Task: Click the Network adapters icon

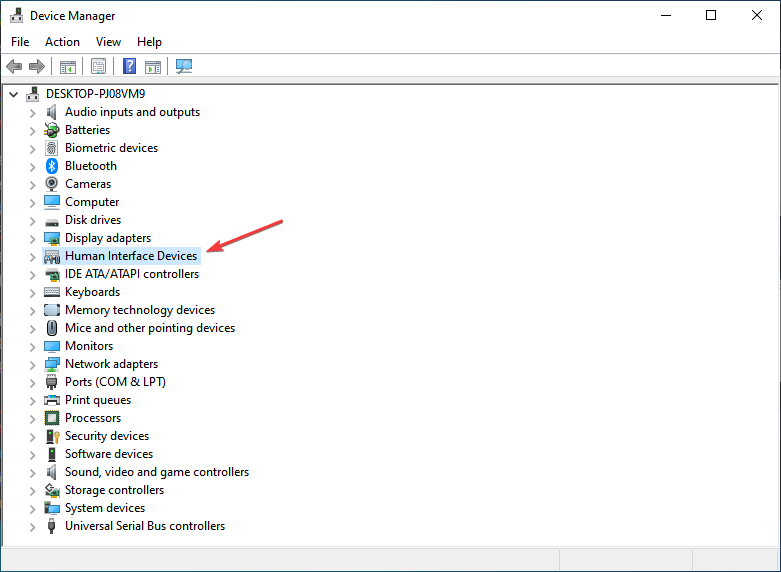Action: pyautogui.click(x=52, y=364)
